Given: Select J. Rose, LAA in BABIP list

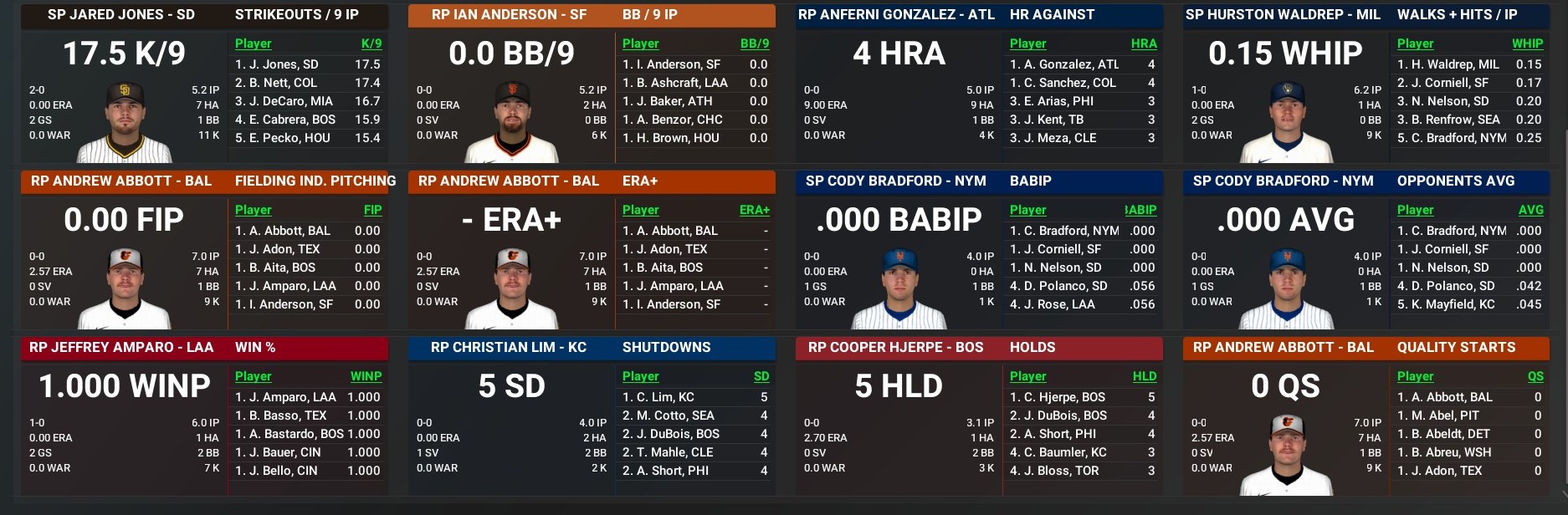Looking at the screenshot, I should point(1052,304).
